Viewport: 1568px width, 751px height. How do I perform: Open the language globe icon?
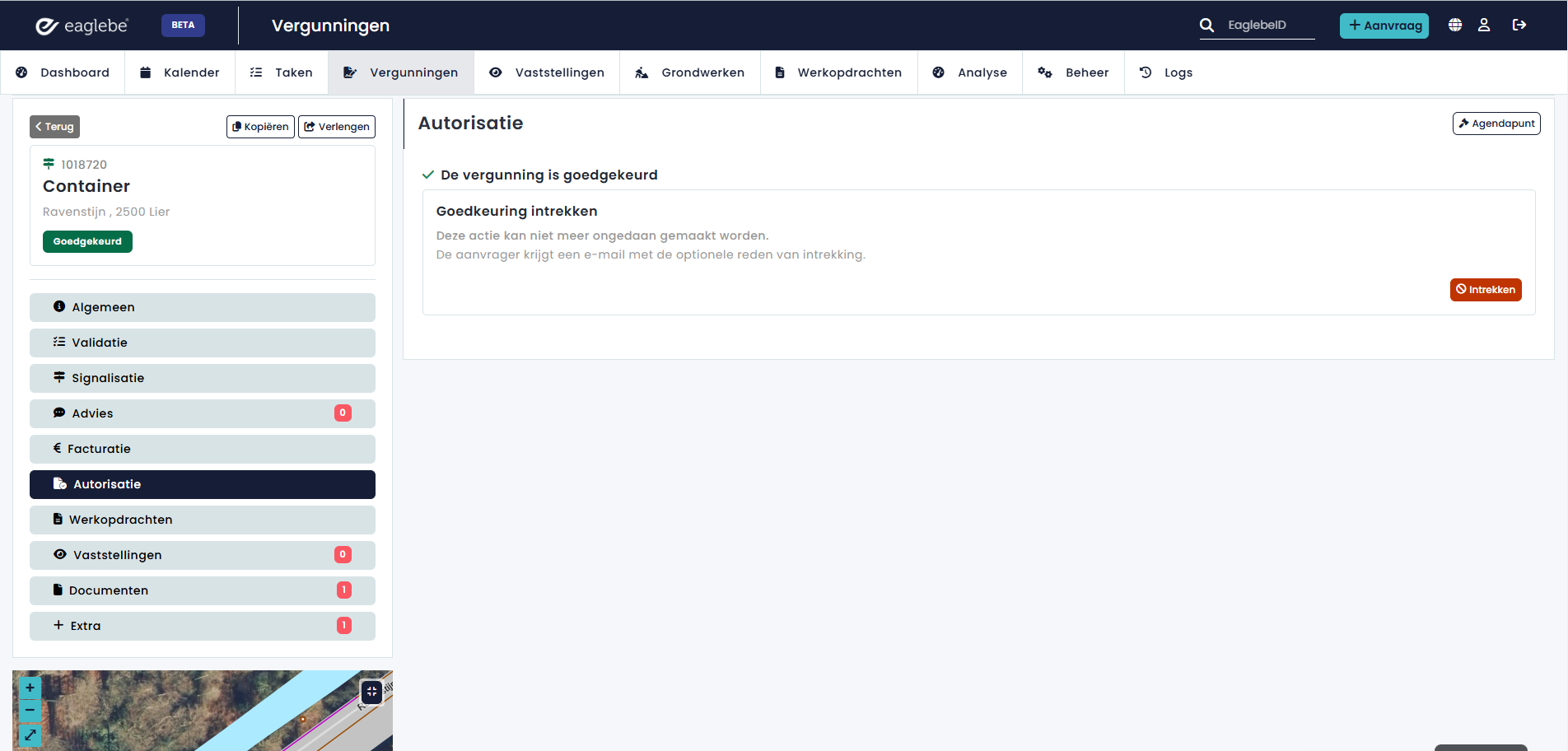pos(1455,25)
